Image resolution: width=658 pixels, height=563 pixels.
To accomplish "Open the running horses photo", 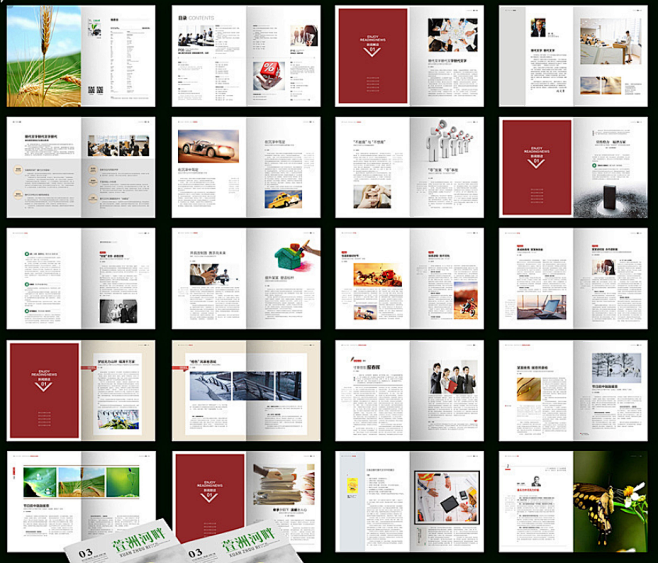I will (x=378, y=273).
